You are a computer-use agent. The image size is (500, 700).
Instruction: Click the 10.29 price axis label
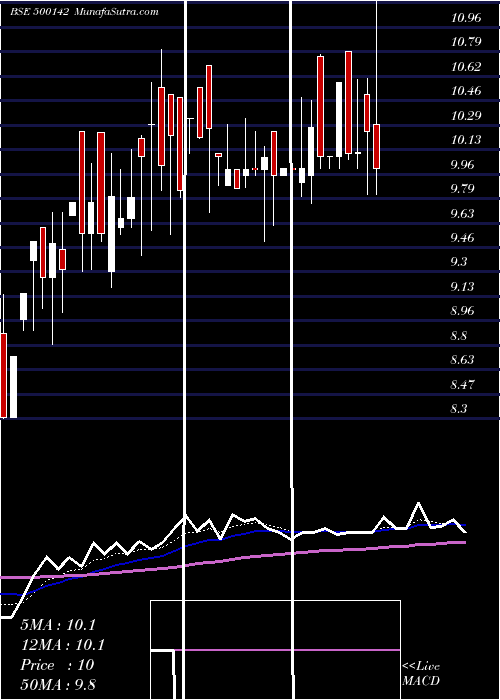tap(466, 116)
